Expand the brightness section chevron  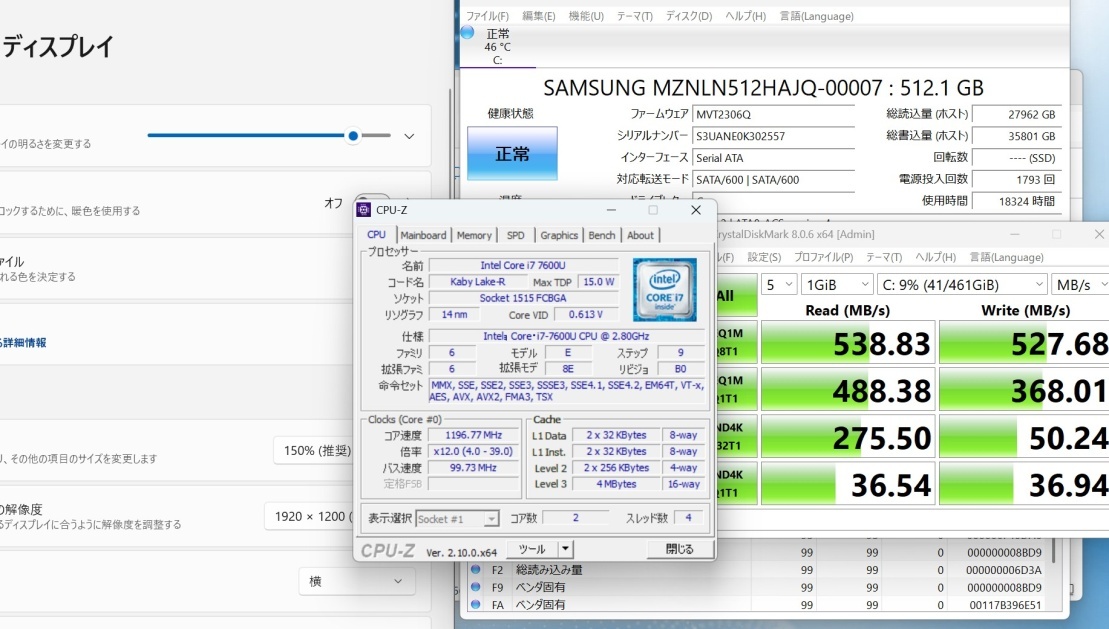(x=409, y=136)
